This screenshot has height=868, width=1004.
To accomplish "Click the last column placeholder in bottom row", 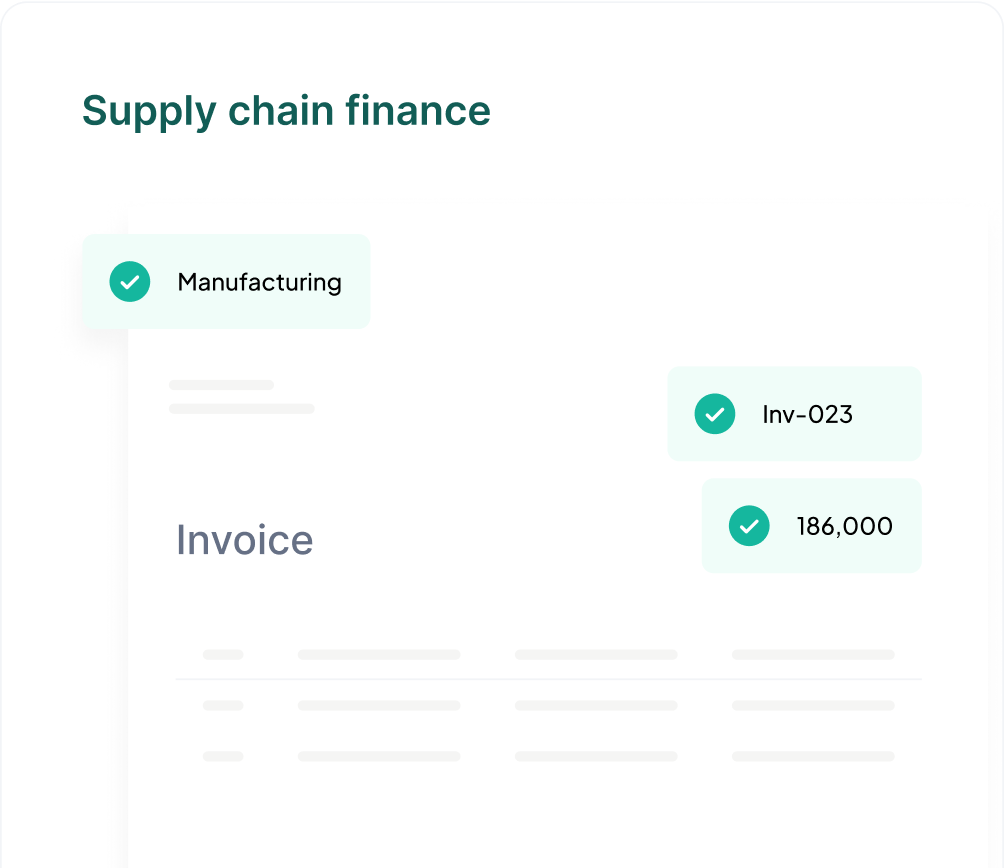I will tap(813, 757).
